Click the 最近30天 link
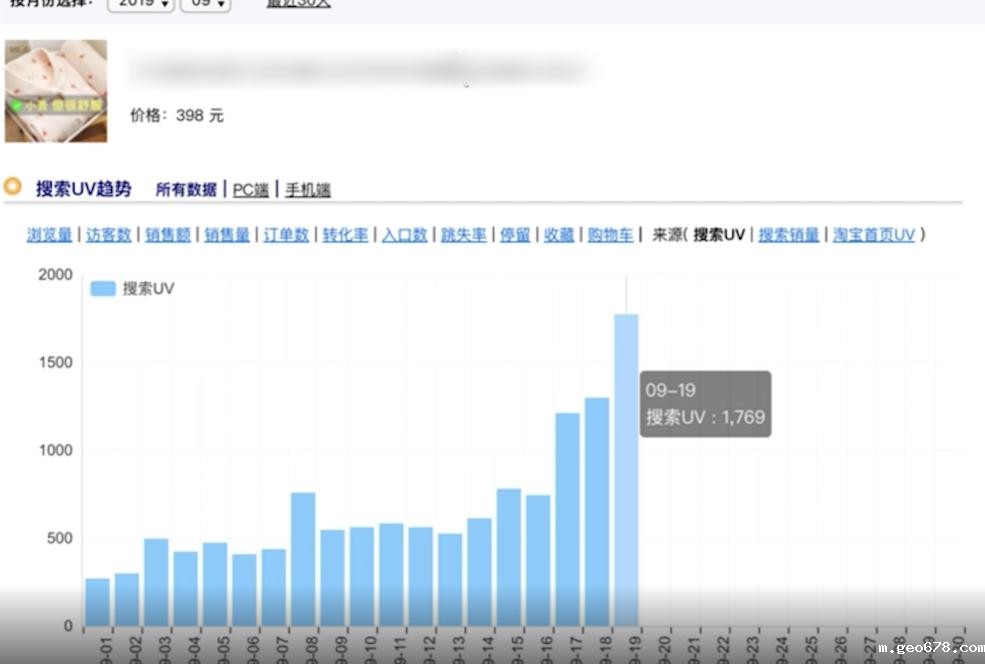Image resolution: width=985 pixels, height=664 pixels. (297, 4)
